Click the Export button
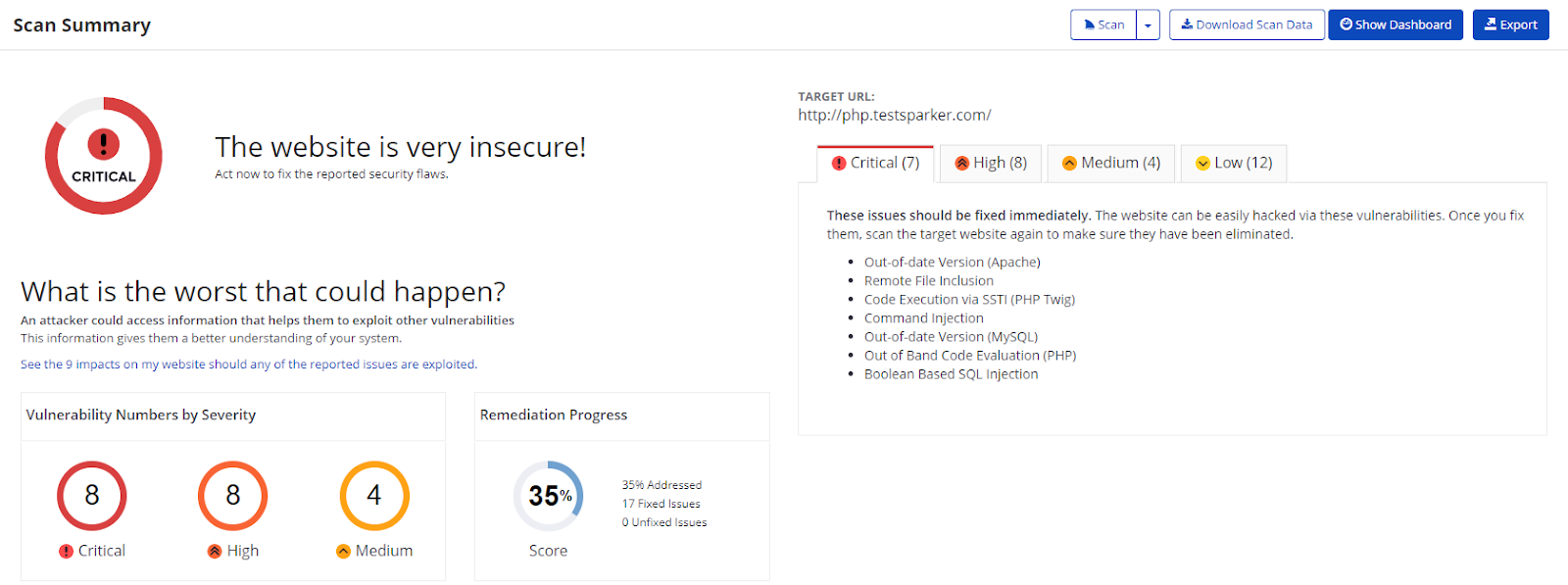The width and height of the screenshot is (1568, 585). [1510, 25]
